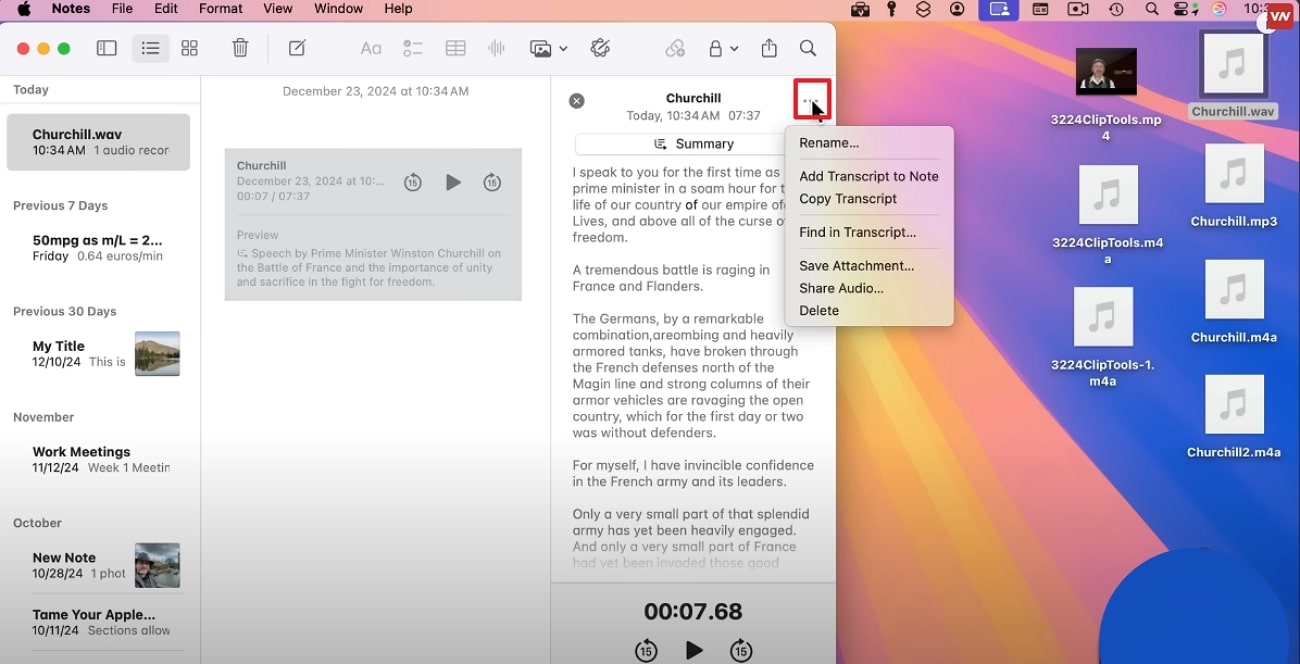Screen dimensions: 1300x664
Task: Open the text format Aa button
Action: tap(371, 48)
